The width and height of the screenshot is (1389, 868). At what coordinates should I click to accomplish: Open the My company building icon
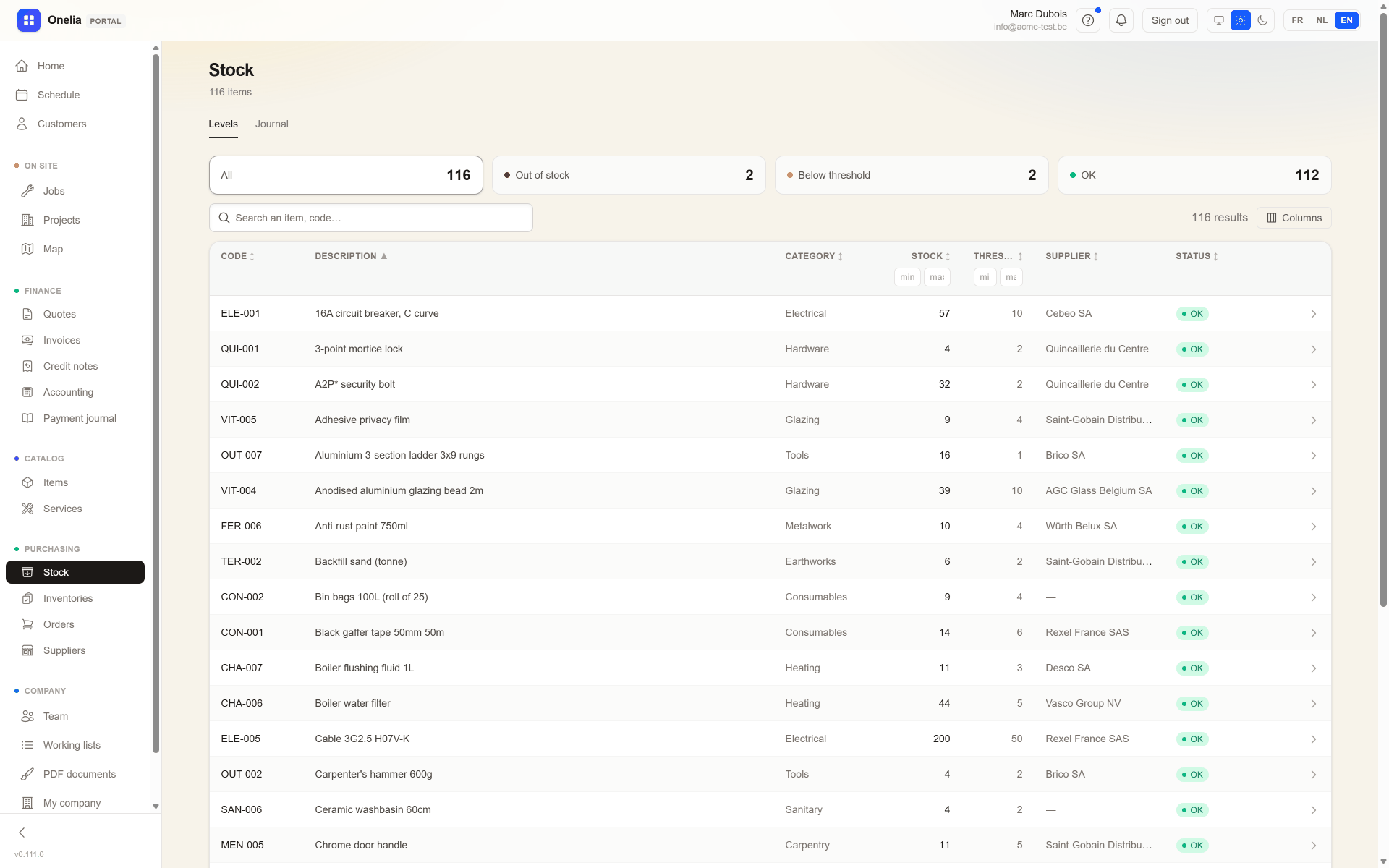tap(27, 803)
